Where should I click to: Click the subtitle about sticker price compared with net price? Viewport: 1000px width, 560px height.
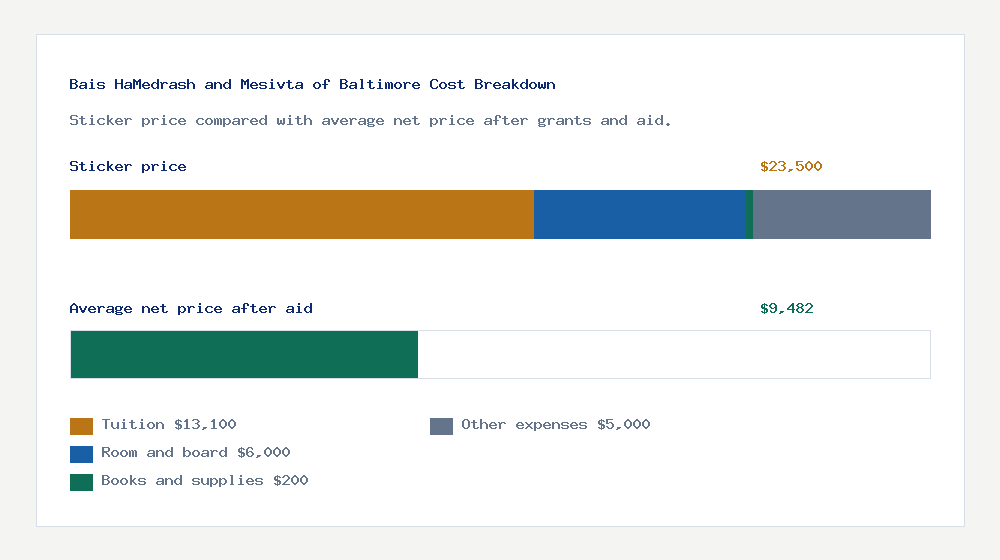[x=370, y=121]
